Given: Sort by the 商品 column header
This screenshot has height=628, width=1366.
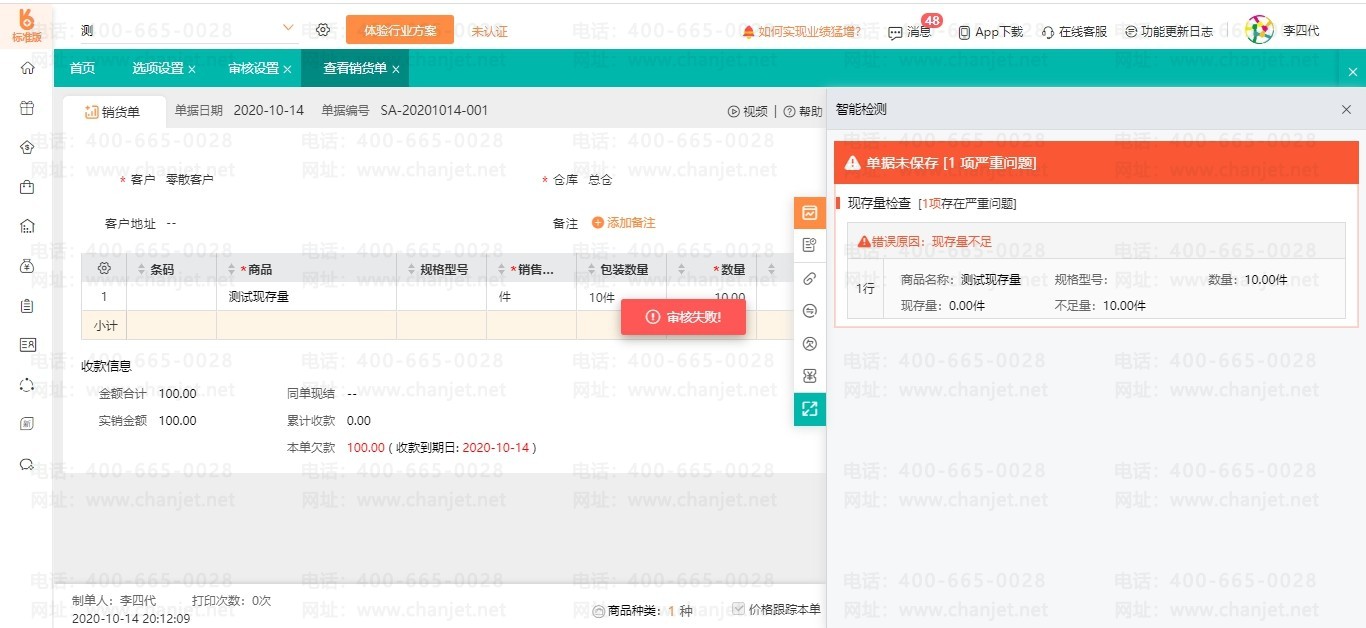Looking at the screenshot, I should pos(260,269).
